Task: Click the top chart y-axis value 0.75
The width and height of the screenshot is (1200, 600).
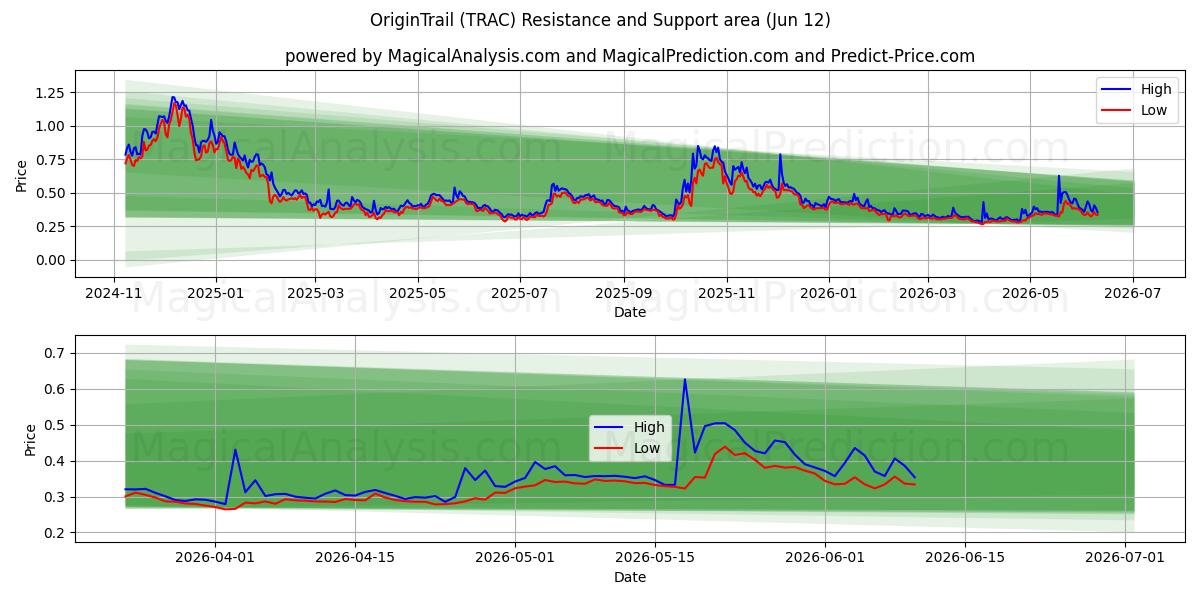Action: point(49,160)
